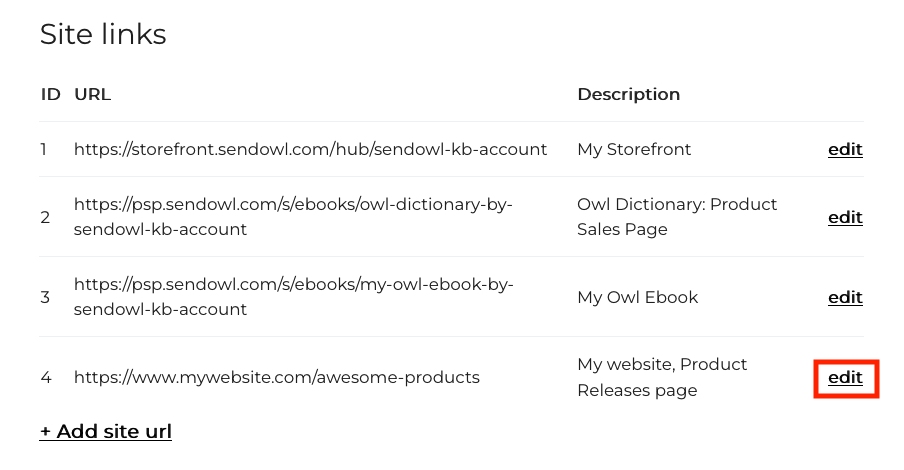Edit the Owl Dictionary sales page link
Image resolution: width=904 pixels, height=470 pixels.
(845, 217)
